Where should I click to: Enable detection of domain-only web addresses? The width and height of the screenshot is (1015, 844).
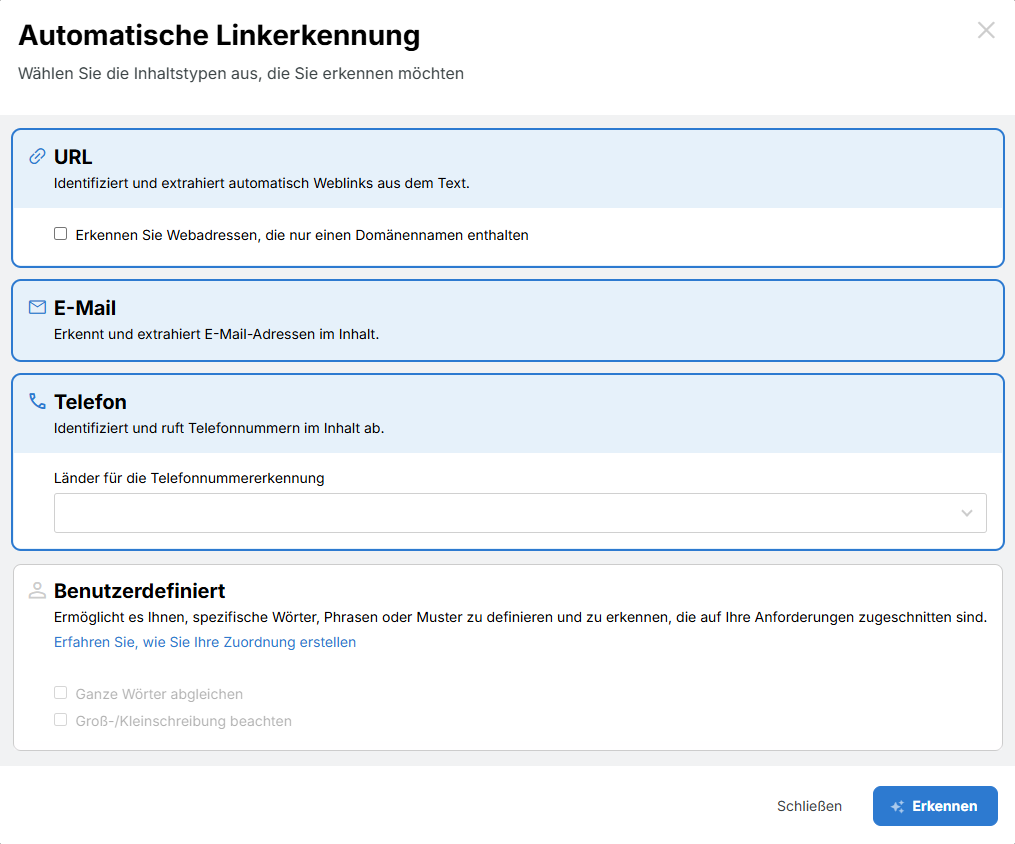point(60,234)
